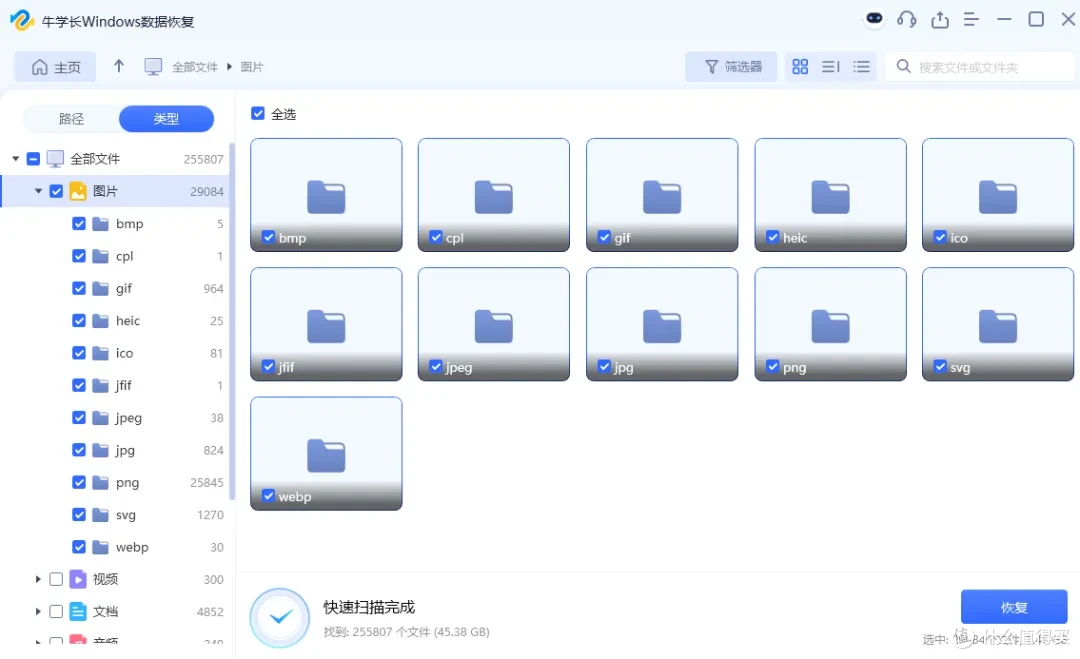Expand the 视频 tree node
Image resolution: width=1080 pixels, height=659 pixels.
(38, 579)
